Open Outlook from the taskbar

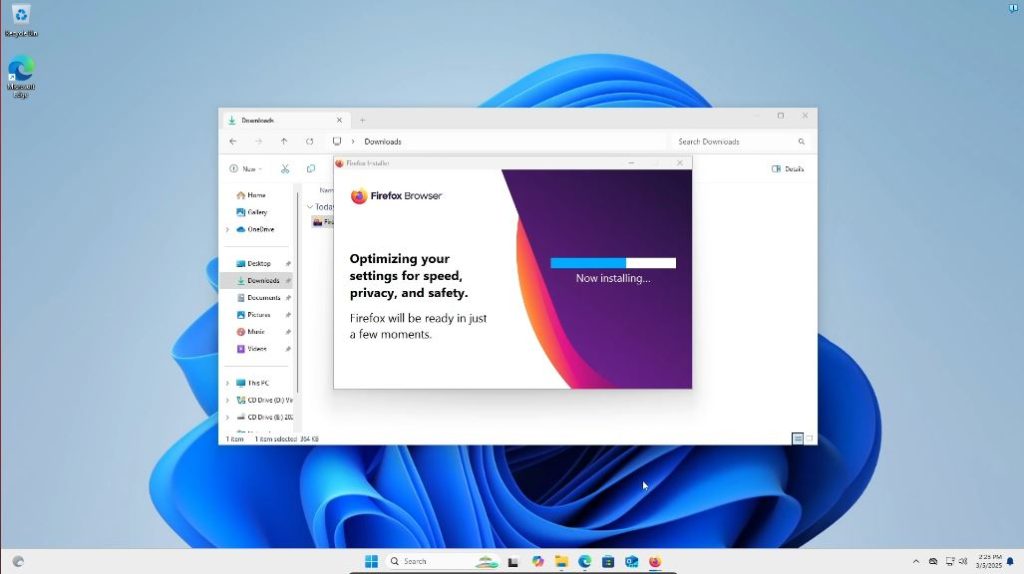632,562
